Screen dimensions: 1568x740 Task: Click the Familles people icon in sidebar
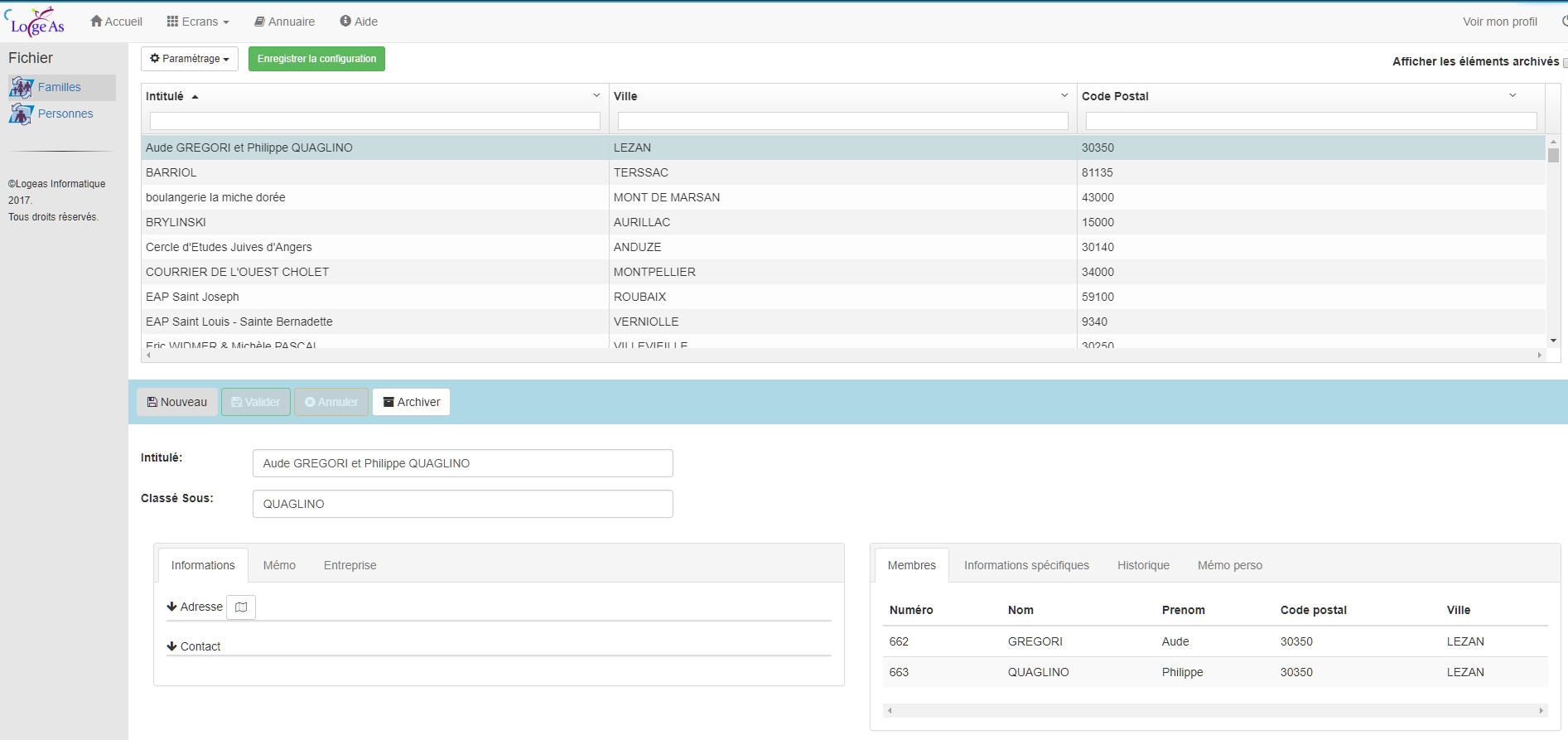21,87
